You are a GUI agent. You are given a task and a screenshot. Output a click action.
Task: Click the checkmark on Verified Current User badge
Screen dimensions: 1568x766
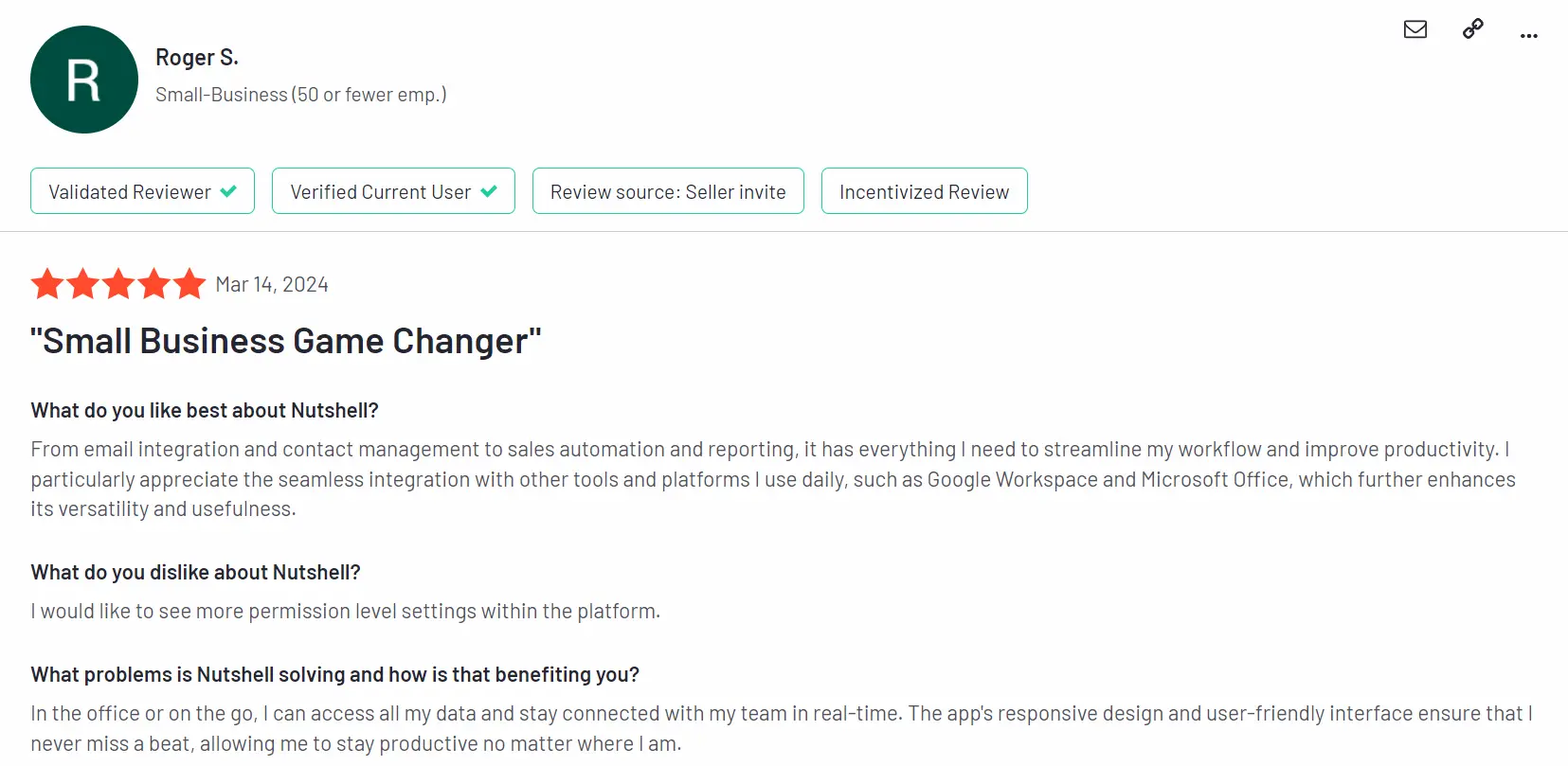coord(490,190)
